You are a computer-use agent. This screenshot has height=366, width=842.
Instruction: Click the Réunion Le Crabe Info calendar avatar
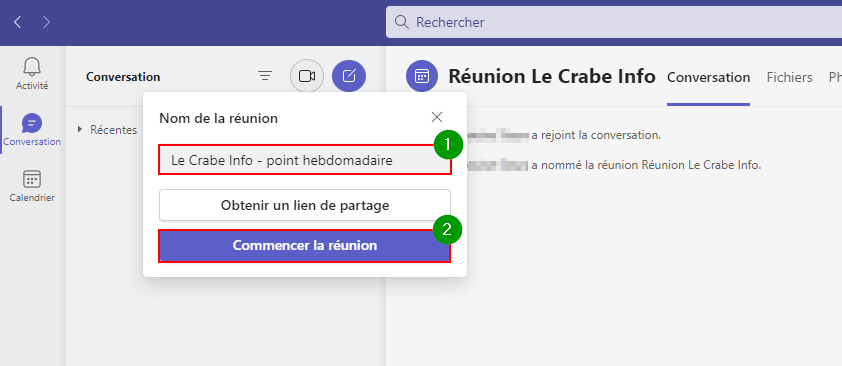click(x=422, y=76)
